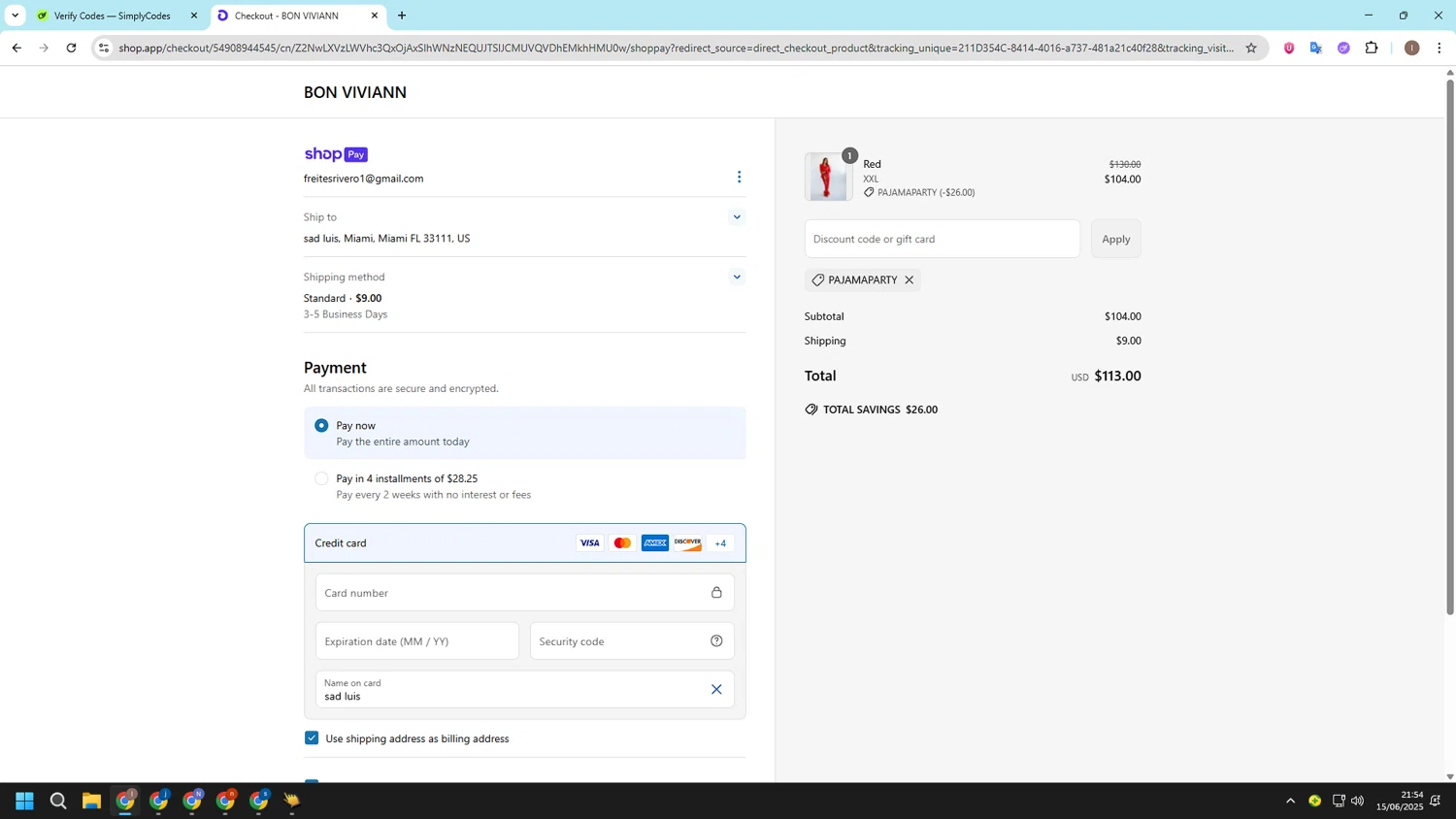Select Pay in 4 installments option
The image size is (1456, 819).
point(321,478)
